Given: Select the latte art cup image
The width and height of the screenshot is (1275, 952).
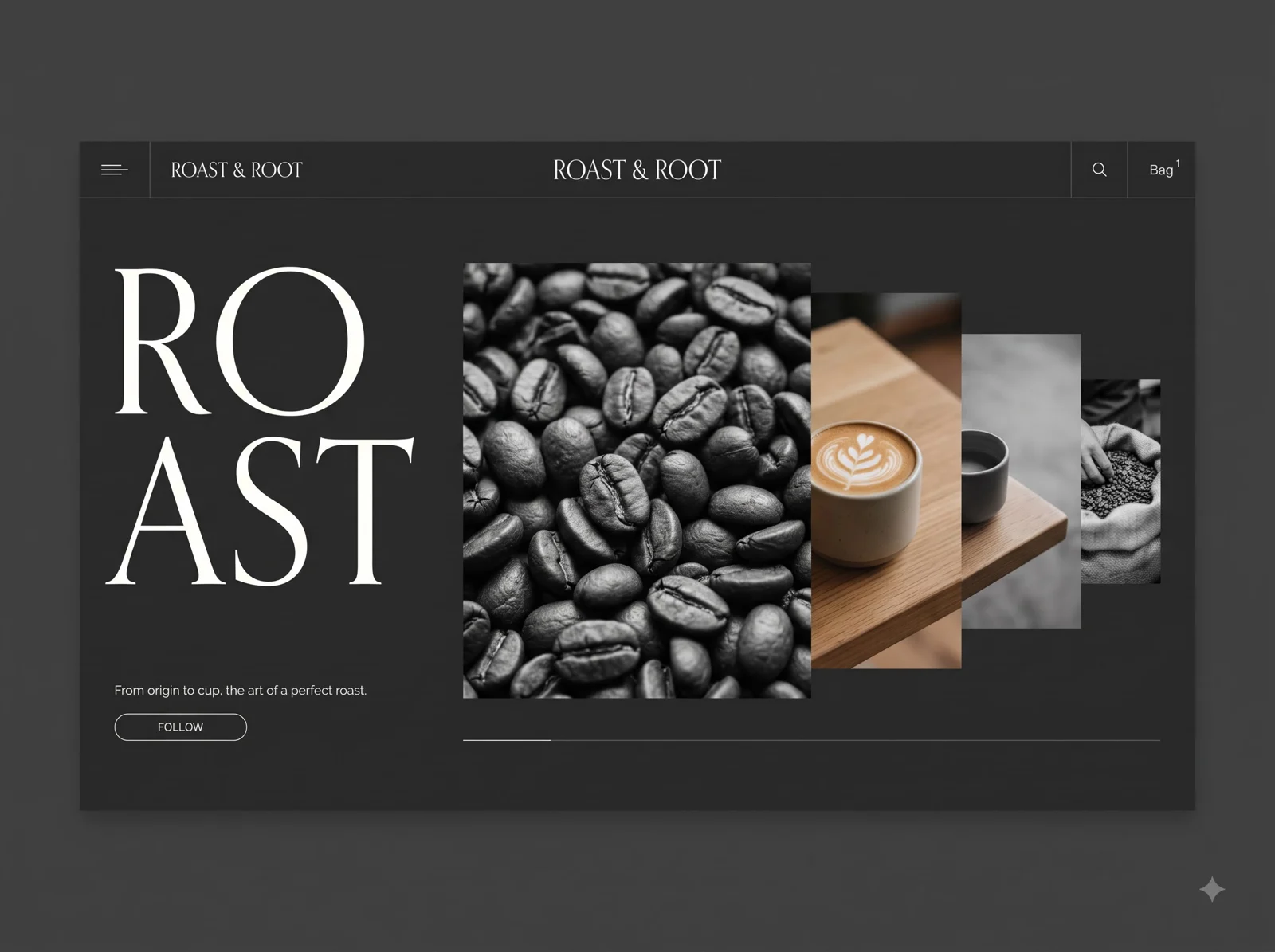Looking at the screenshot, I should (x=886, y=480).
